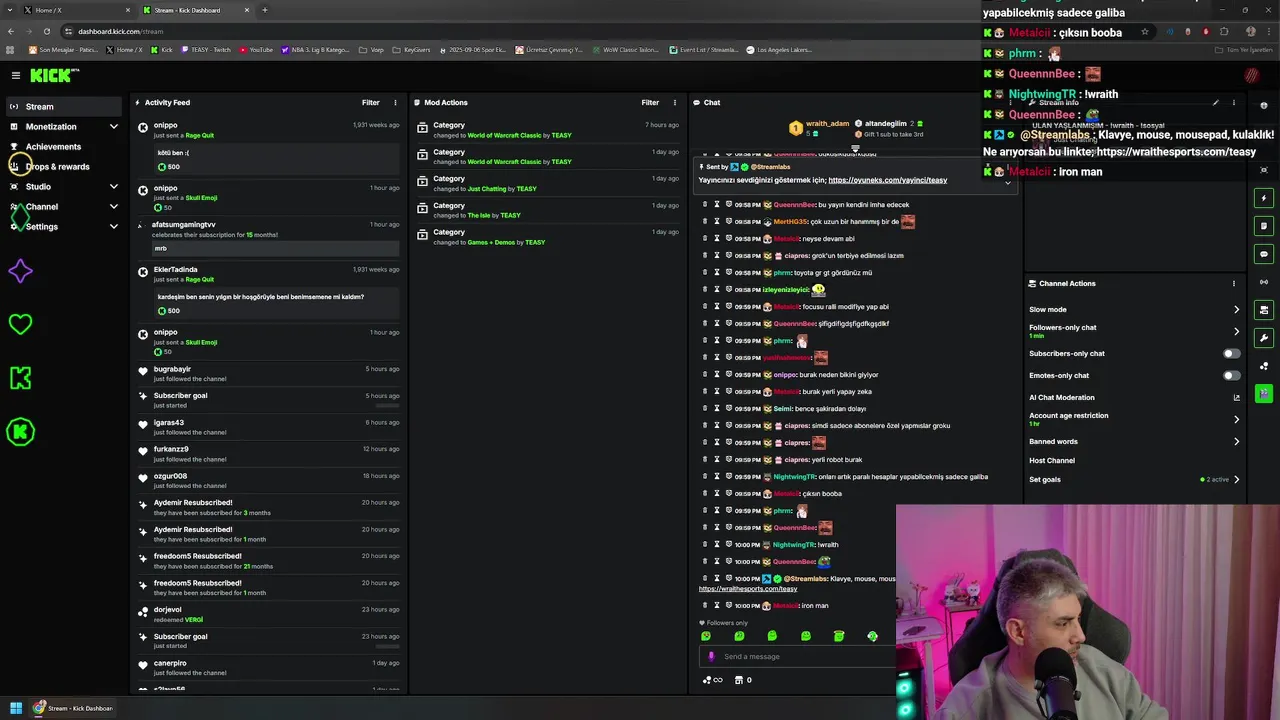Open the YouTube bookmark in bookmarks bar
The height and width of the screenshot is (720, 1280).
pyautogui.click(x=256, y=49)
